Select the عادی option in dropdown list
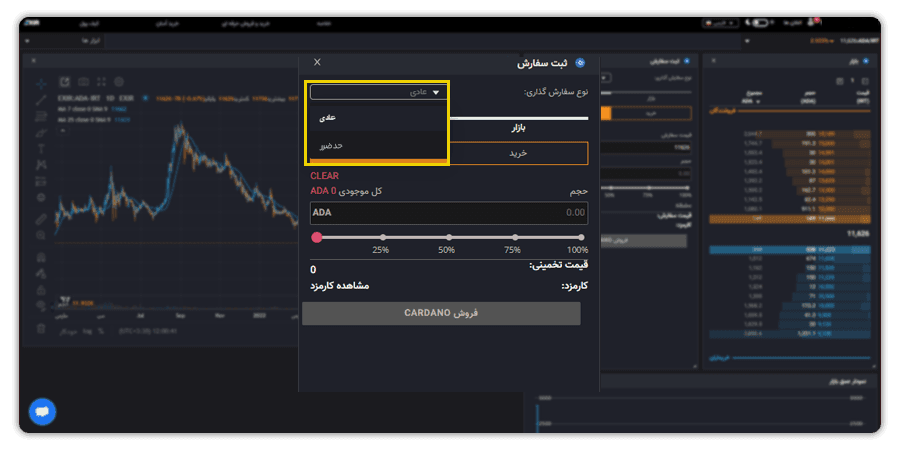The width and height of the screenshot is (900, 450). pyautogui.click(x=378, y=118)
